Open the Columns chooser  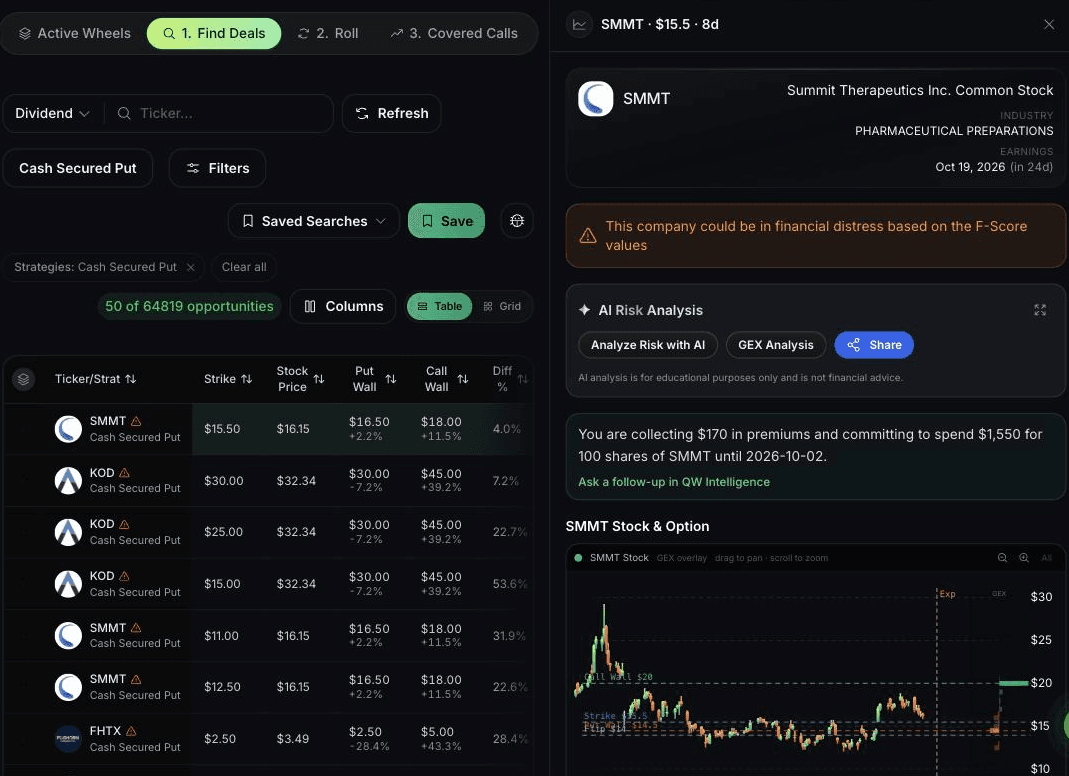click(343, 306)
